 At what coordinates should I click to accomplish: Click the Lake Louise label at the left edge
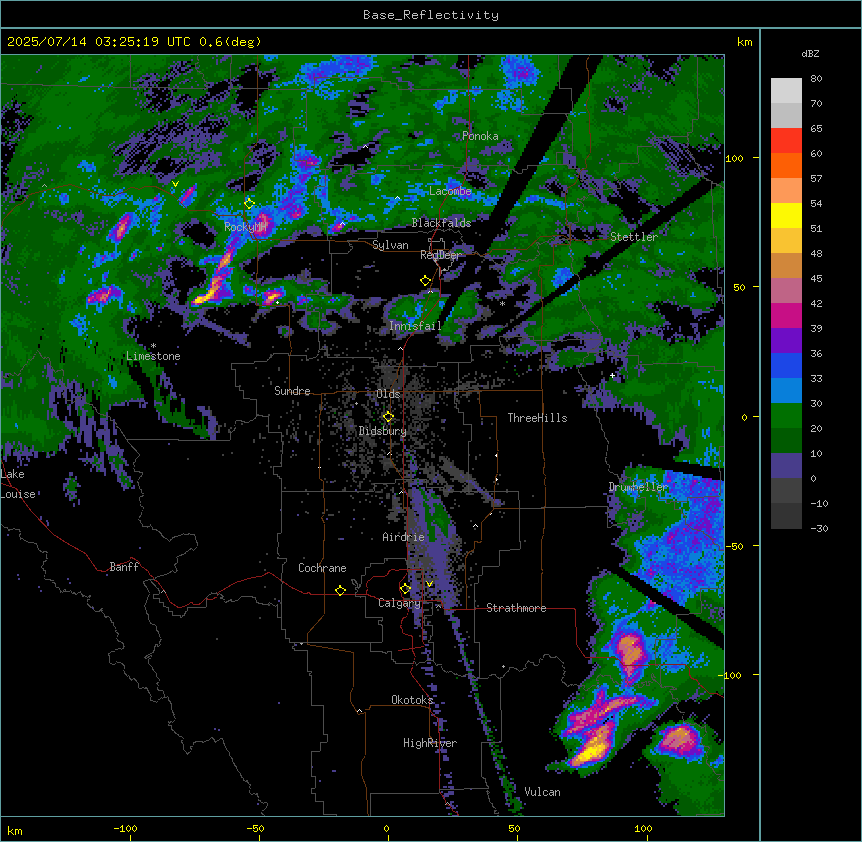coord(18,484)
